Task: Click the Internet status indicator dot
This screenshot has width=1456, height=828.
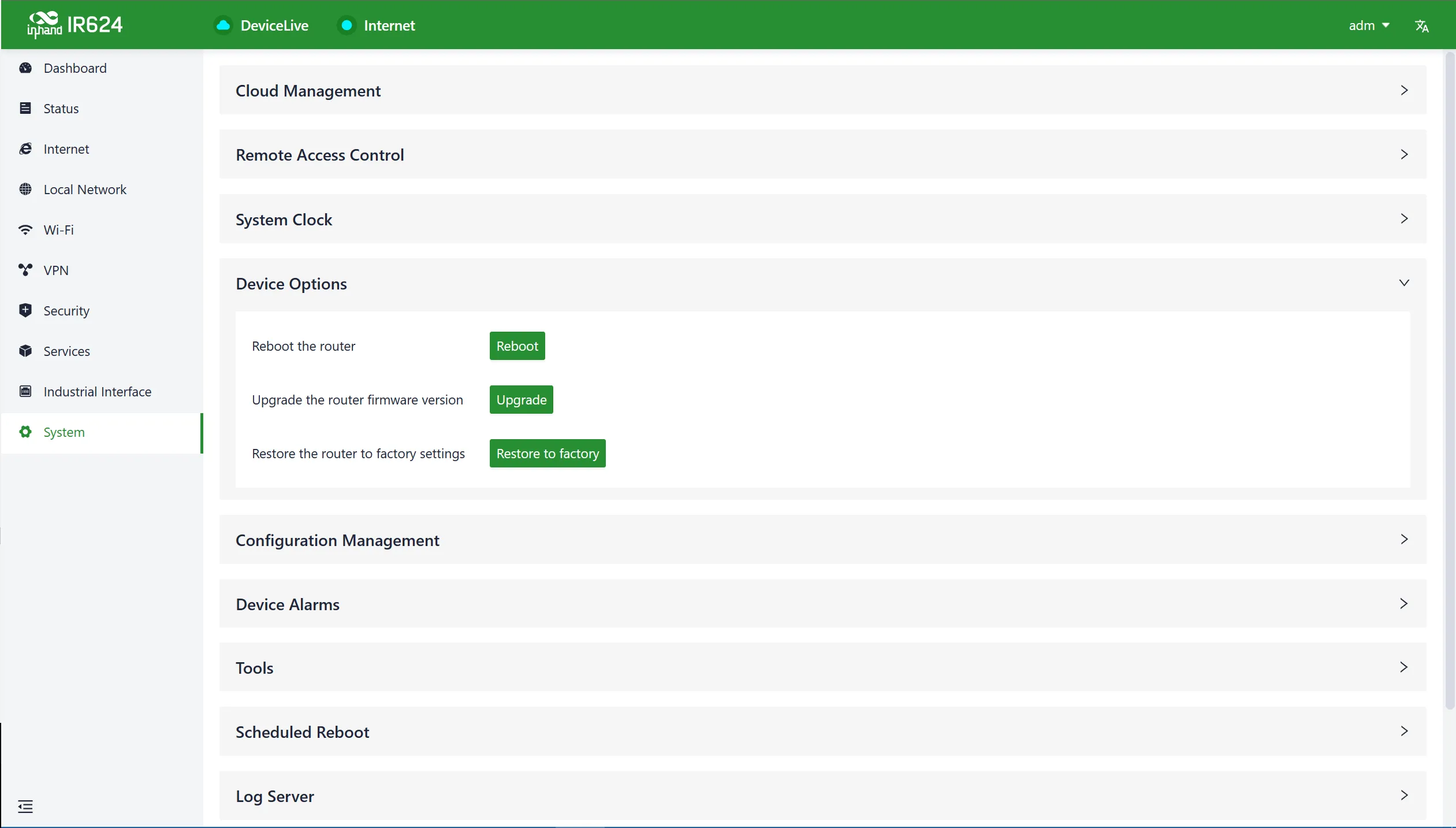Action: tap(347, 25)
